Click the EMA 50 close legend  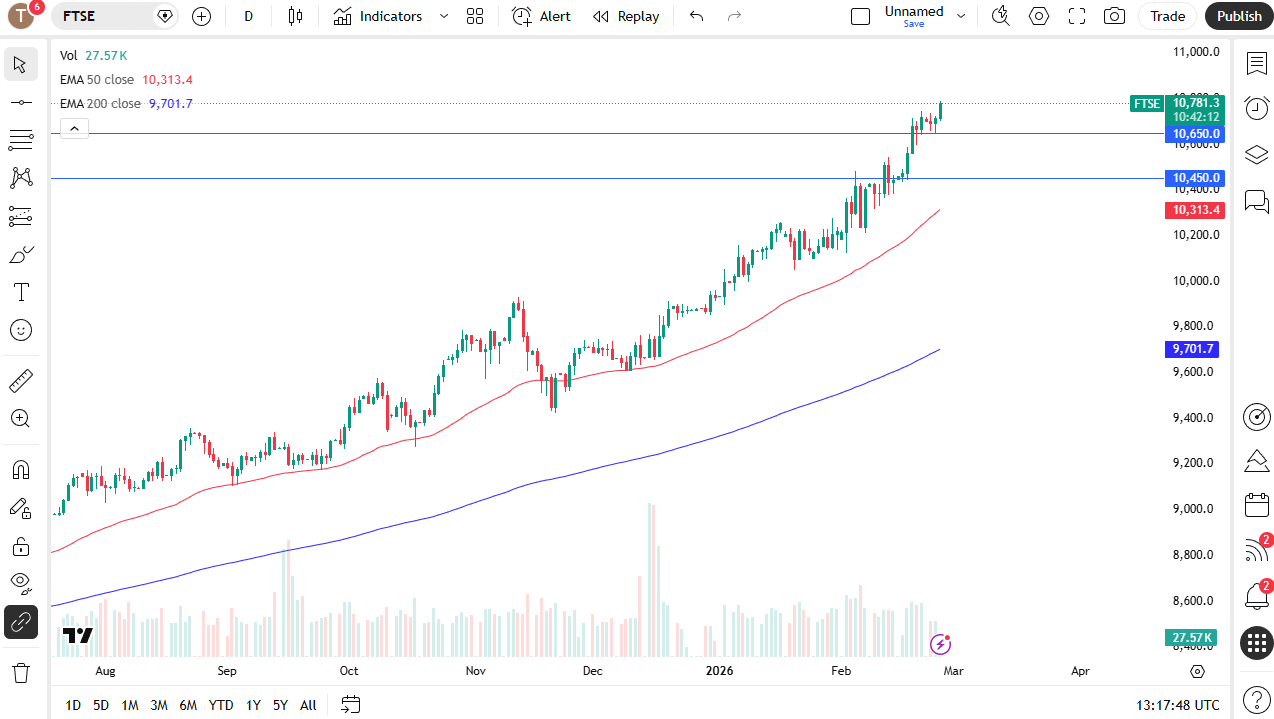point(97,80)
